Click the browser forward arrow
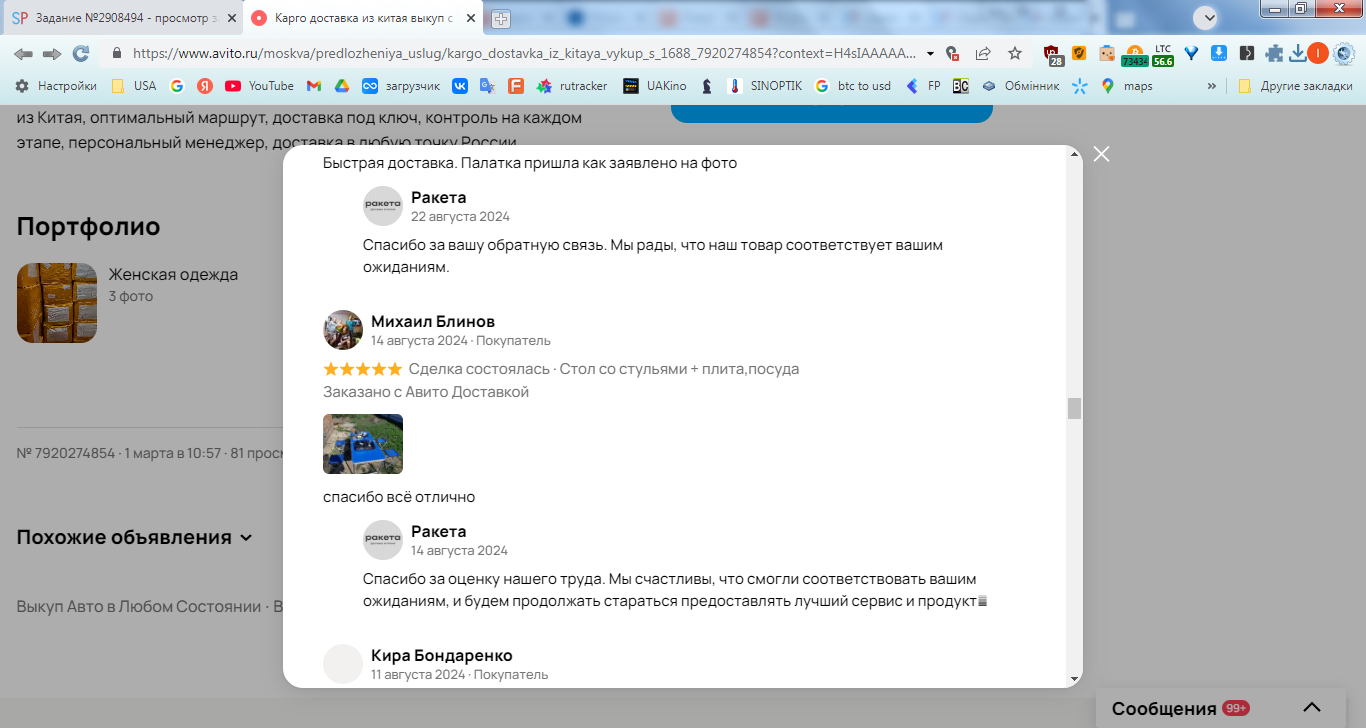 (52, 53)
